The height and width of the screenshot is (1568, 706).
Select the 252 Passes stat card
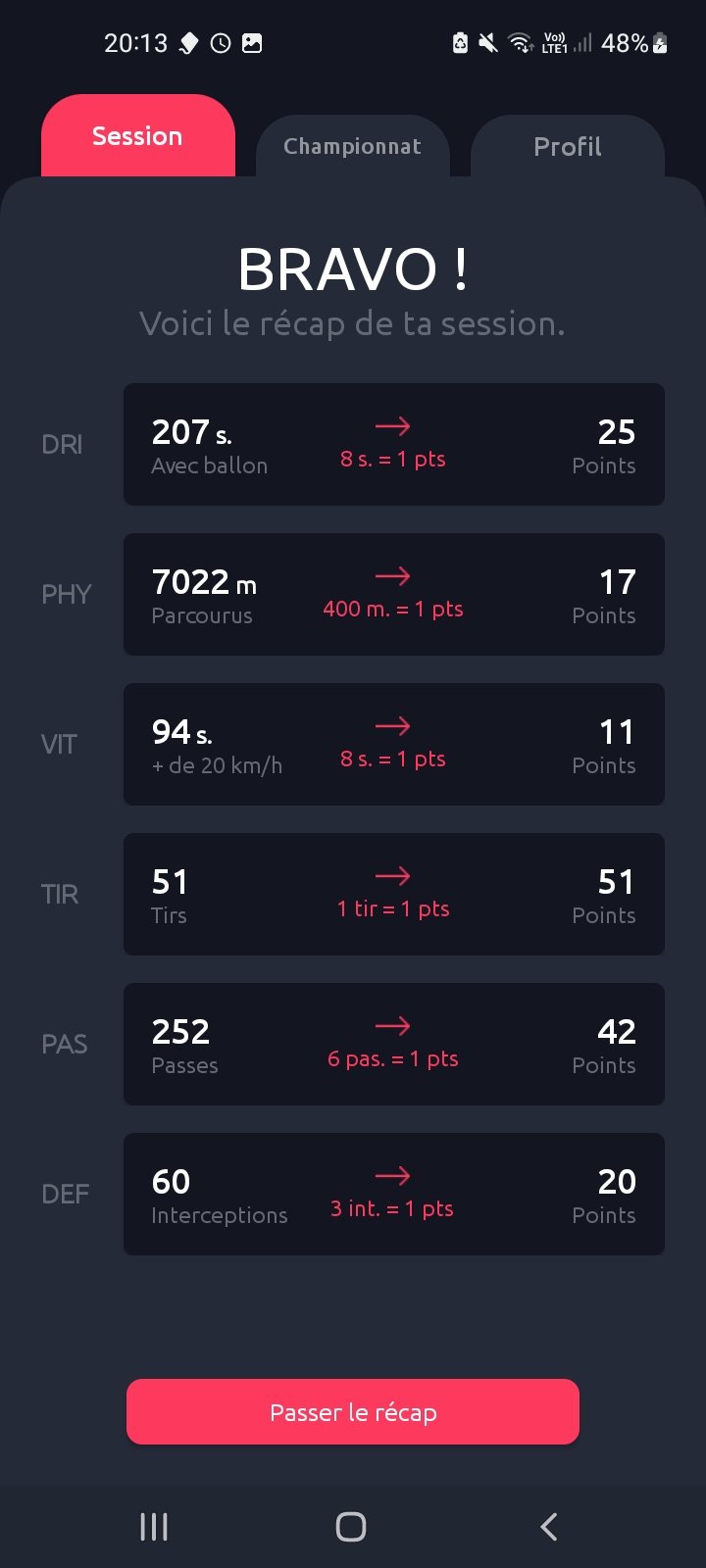[393, 1044]
